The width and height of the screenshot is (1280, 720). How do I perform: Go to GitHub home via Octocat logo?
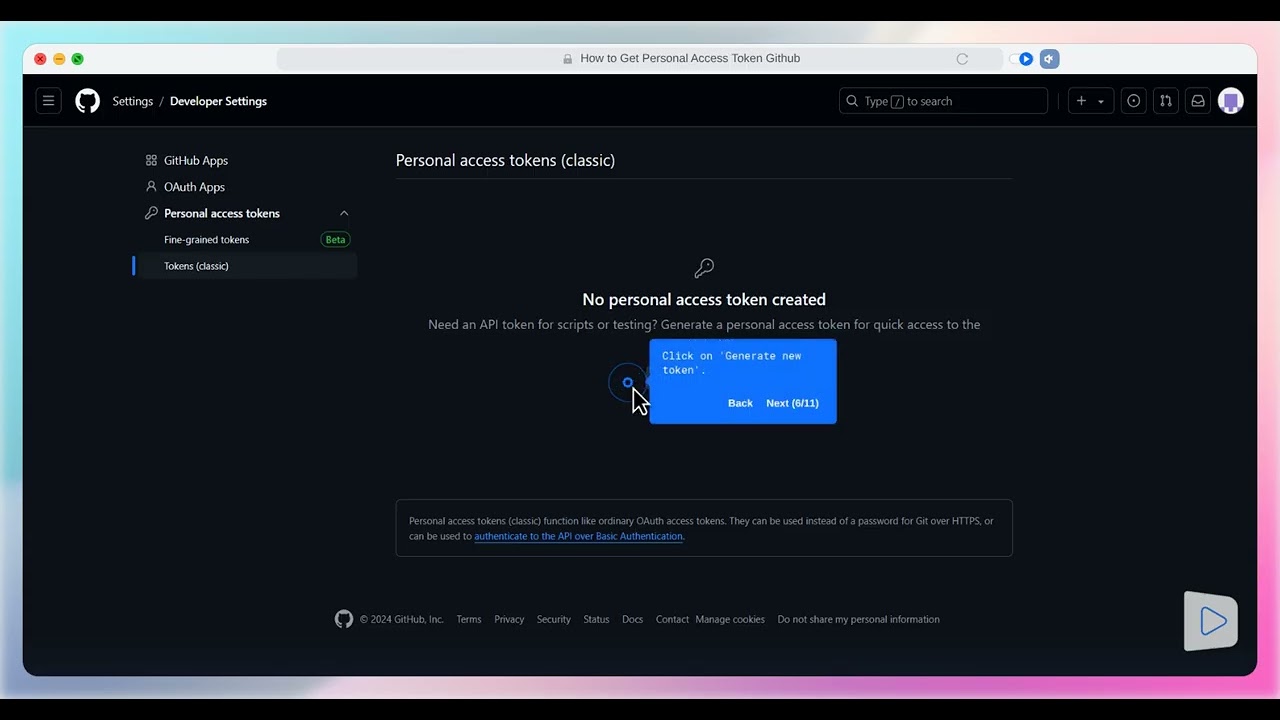[88, 101]
